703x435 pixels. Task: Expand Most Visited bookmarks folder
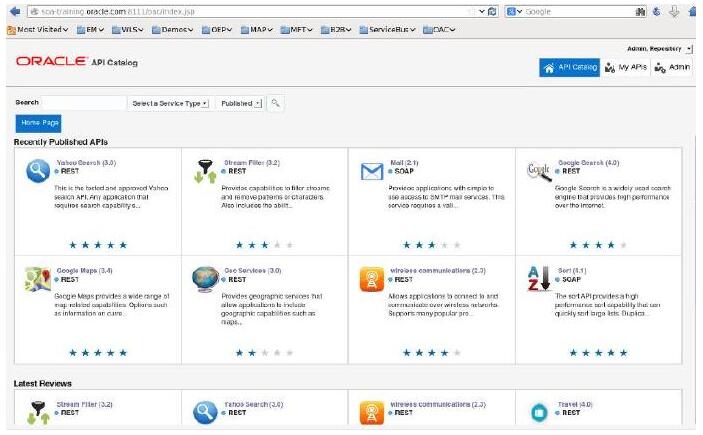pyautogui.click(x=38, y=30)
